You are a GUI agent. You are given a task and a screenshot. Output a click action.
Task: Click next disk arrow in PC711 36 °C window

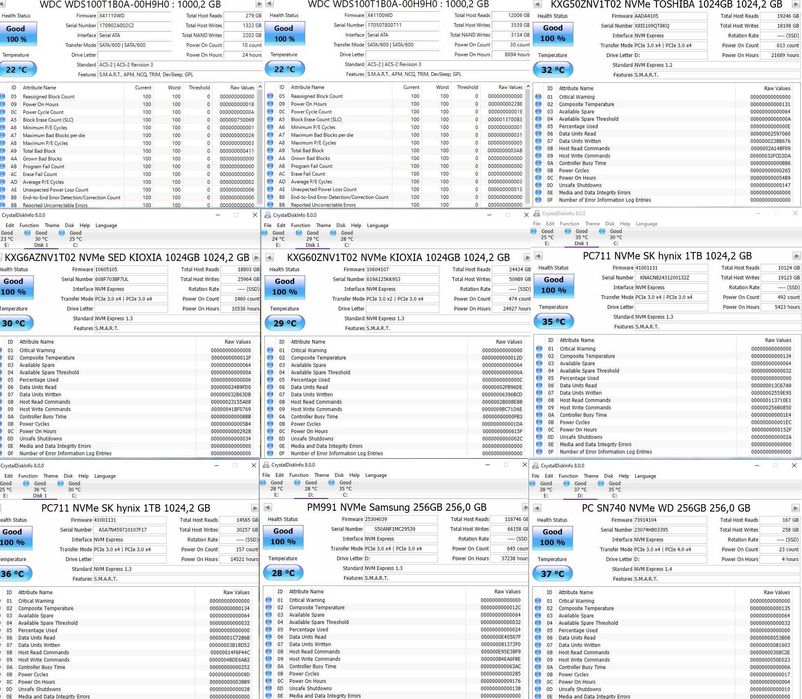[255, 508]
